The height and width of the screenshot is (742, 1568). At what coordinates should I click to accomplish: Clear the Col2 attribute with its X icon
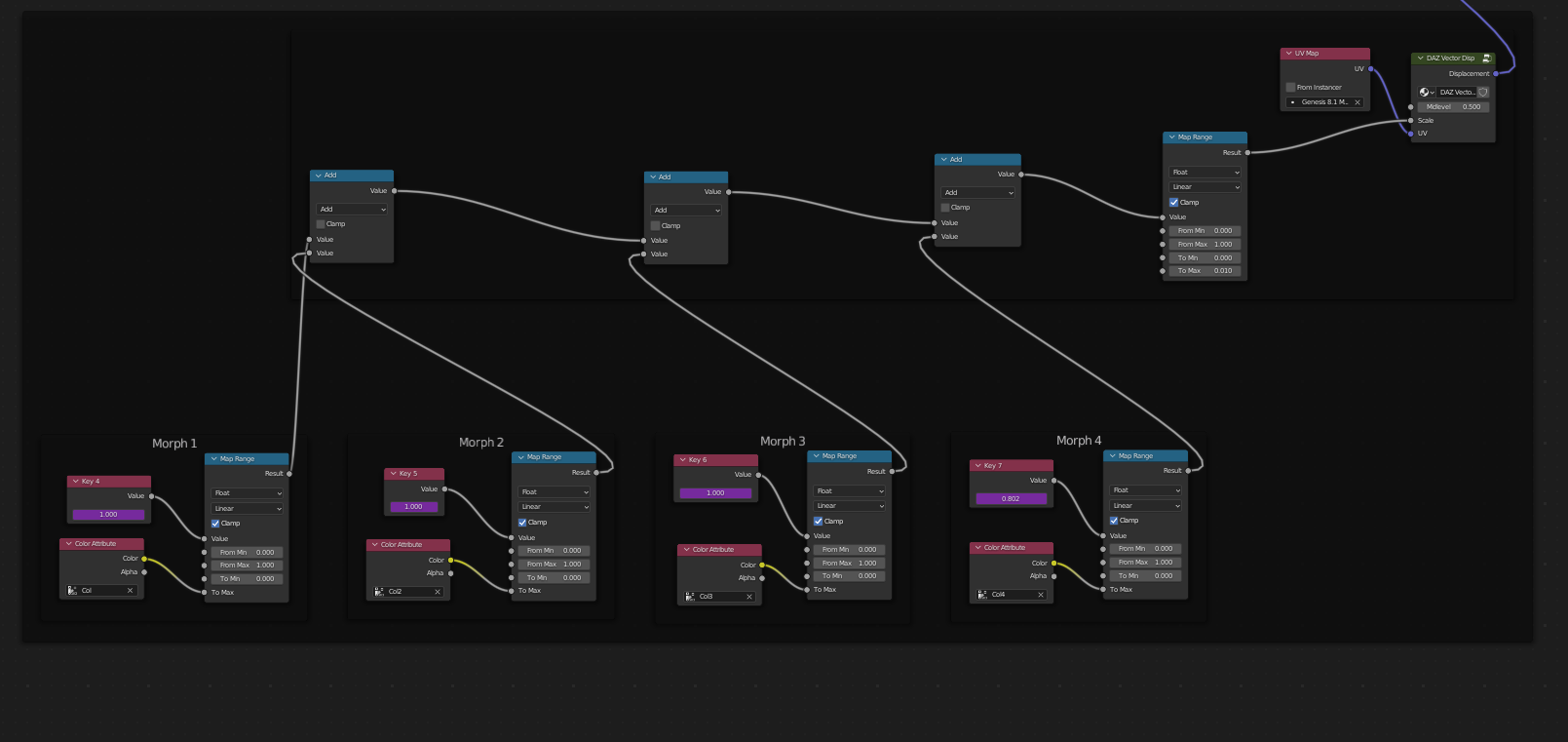tap(437, 592)
